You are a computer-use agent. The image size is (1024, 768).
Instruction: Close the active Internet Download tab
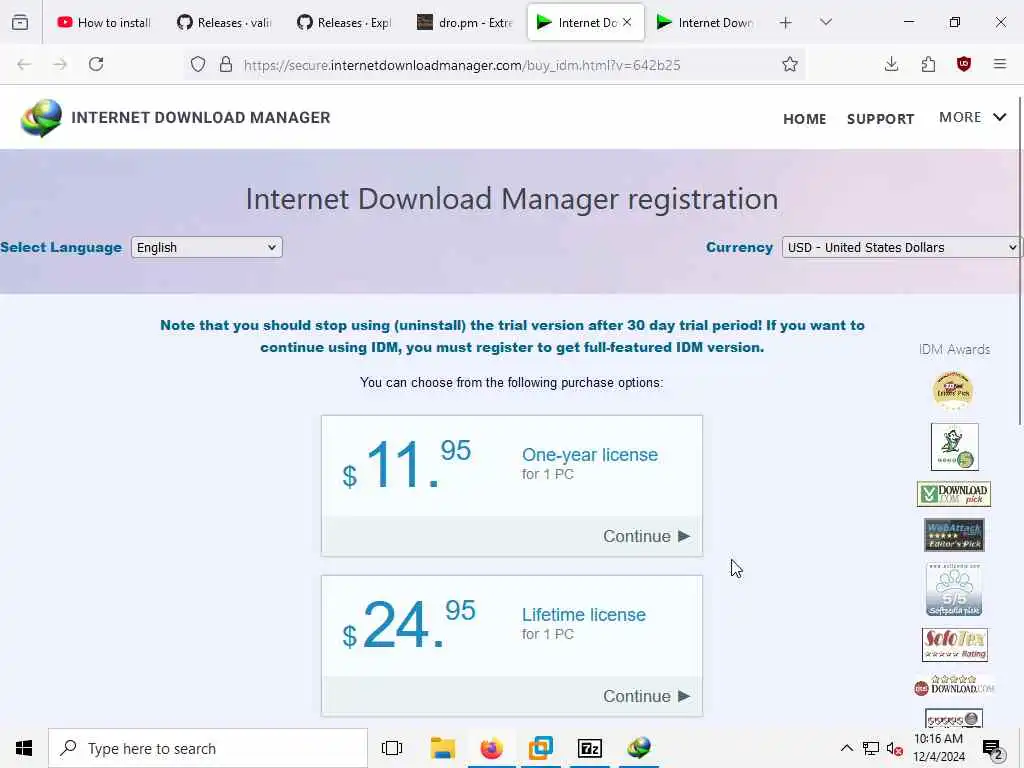[x=627, y=22]
